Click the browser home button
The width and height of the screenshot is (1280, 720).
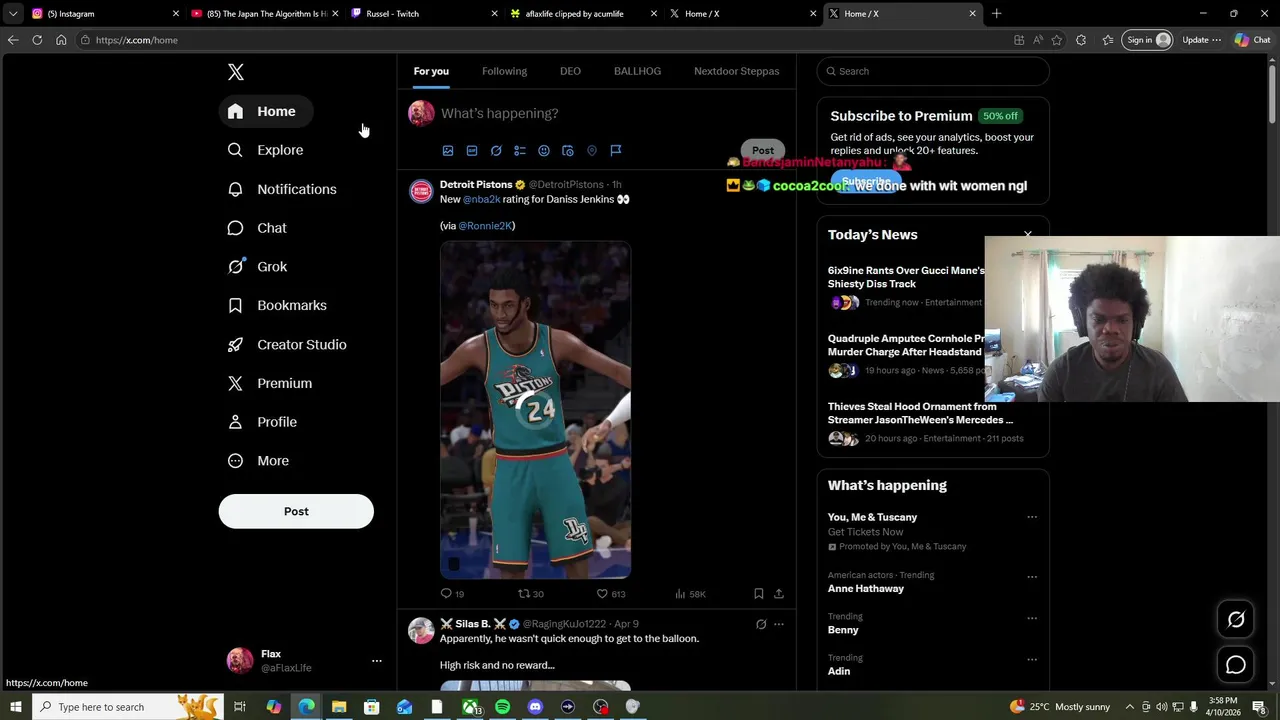61,40
